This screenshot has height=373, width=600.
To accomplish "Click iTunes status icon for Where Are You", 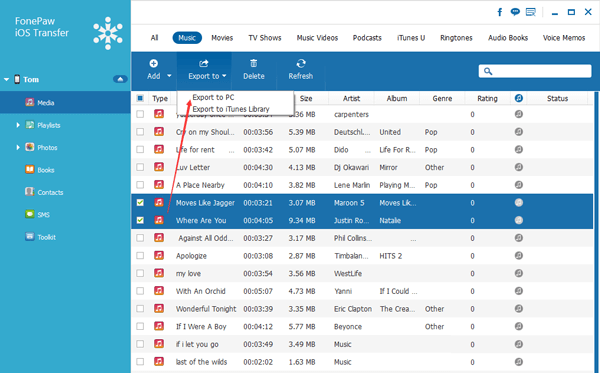I will 518,220.
